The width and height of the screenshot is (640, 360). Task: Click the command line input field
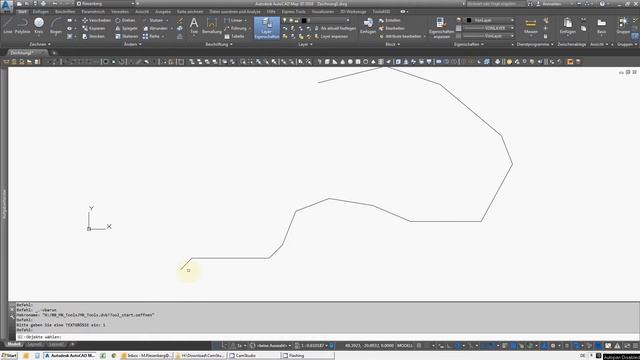click(327, 337)
